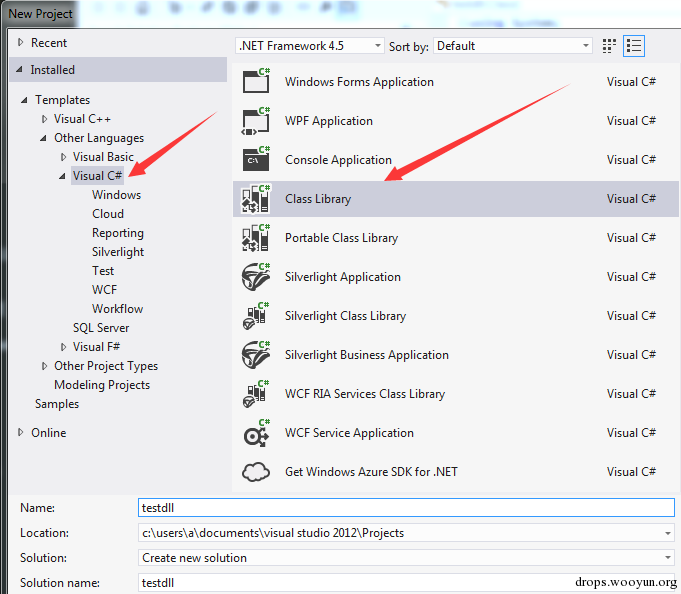Collapse the Installed section arrow

tap(20, 69)
